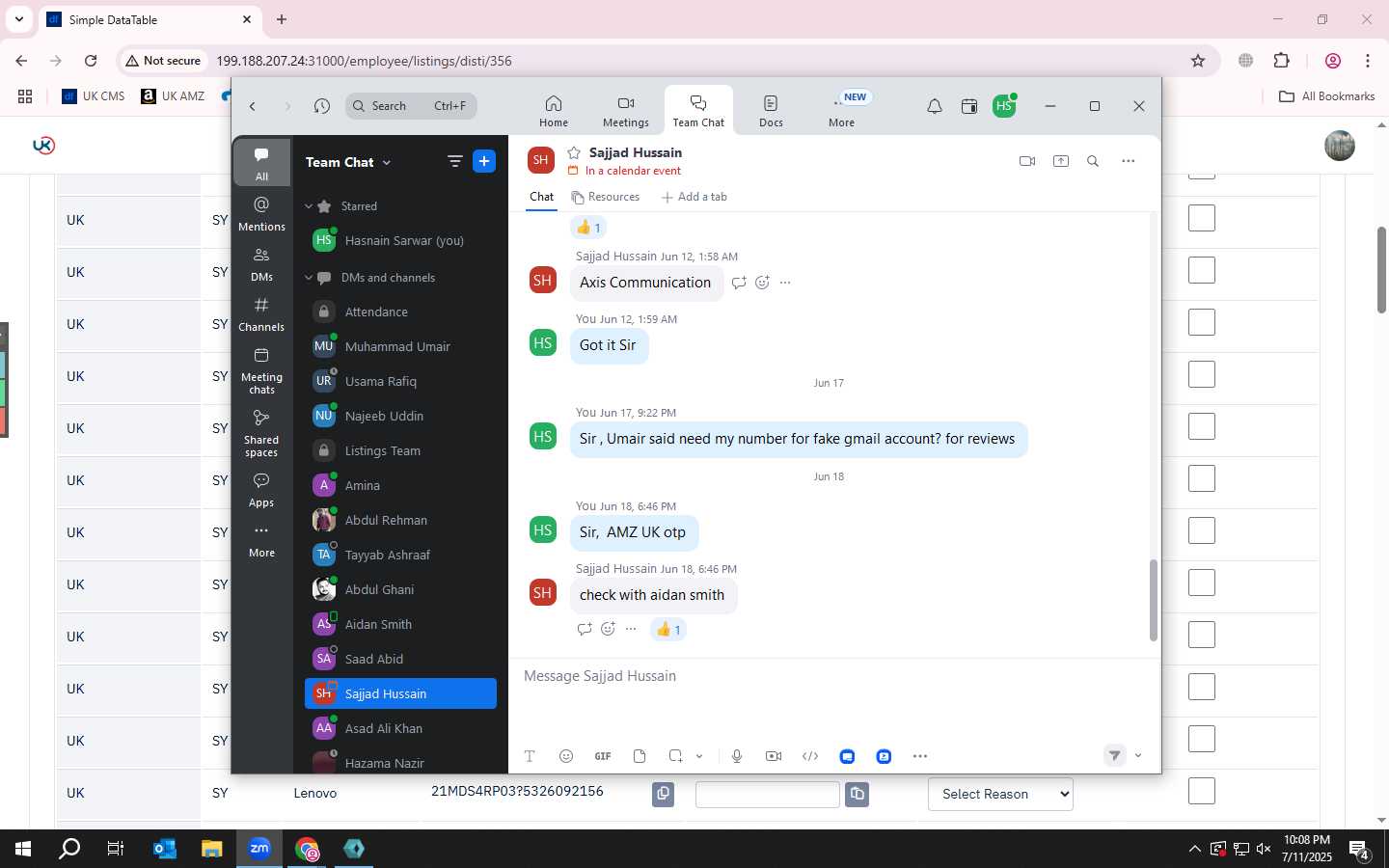This screenshot has height=868, width=1389.
Task: Open the Attendance channel
Action: pyautogui.click(x=400, y=312)
